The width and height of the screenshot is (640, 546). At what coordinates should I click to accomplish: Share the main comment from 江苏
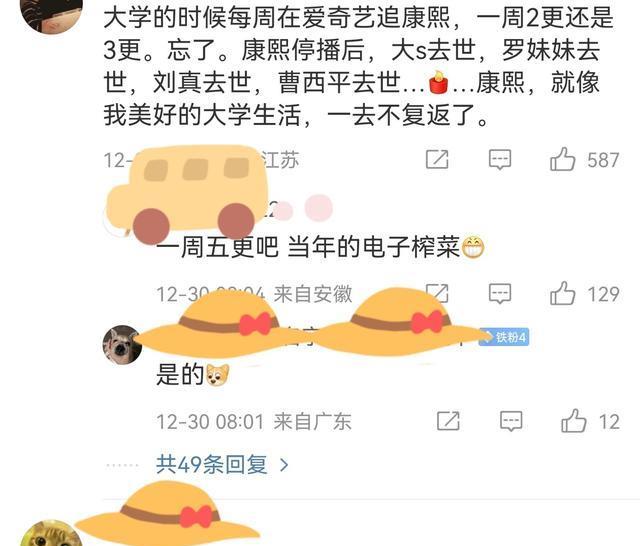(x=437, y=159)
